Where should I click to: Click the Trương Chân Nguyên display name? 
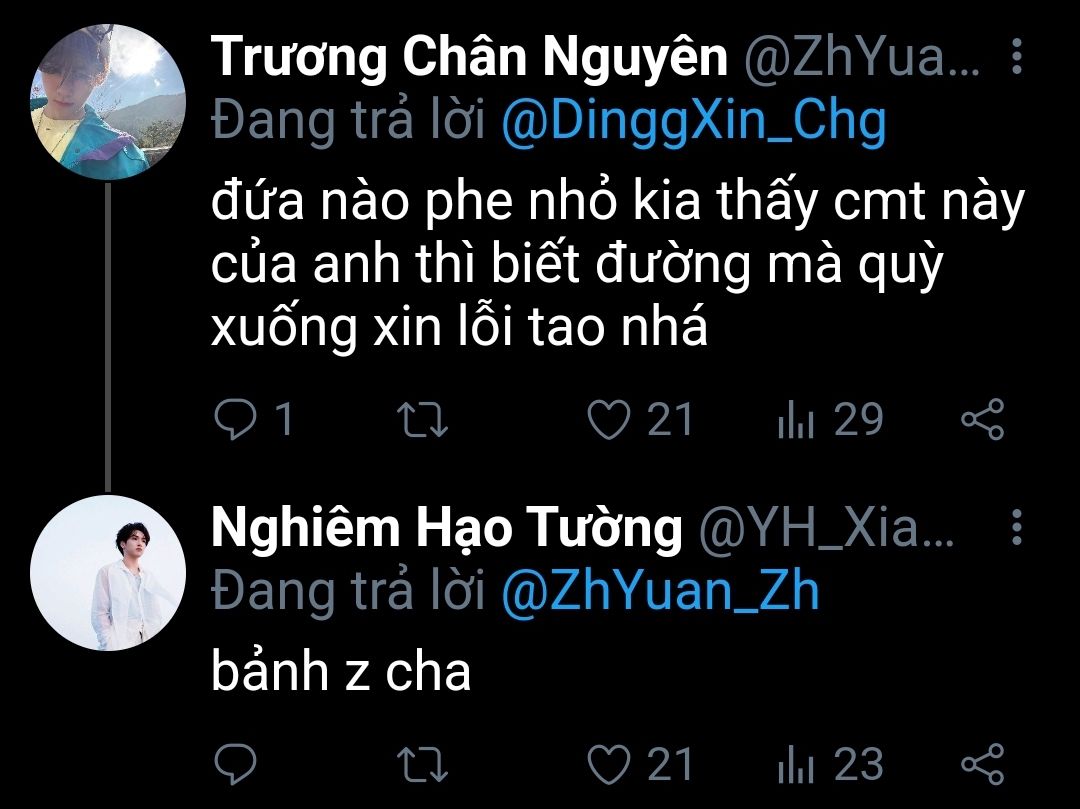469,56
